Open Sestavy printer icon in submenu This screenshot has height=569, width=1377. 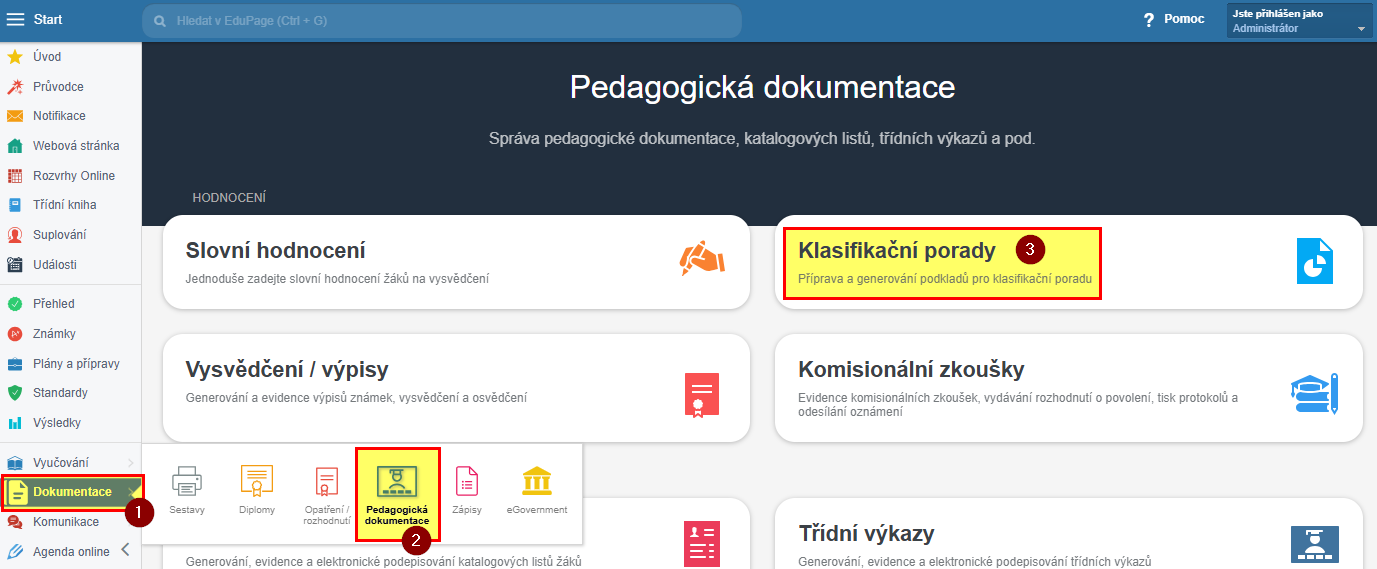click(x=187, y=482)
